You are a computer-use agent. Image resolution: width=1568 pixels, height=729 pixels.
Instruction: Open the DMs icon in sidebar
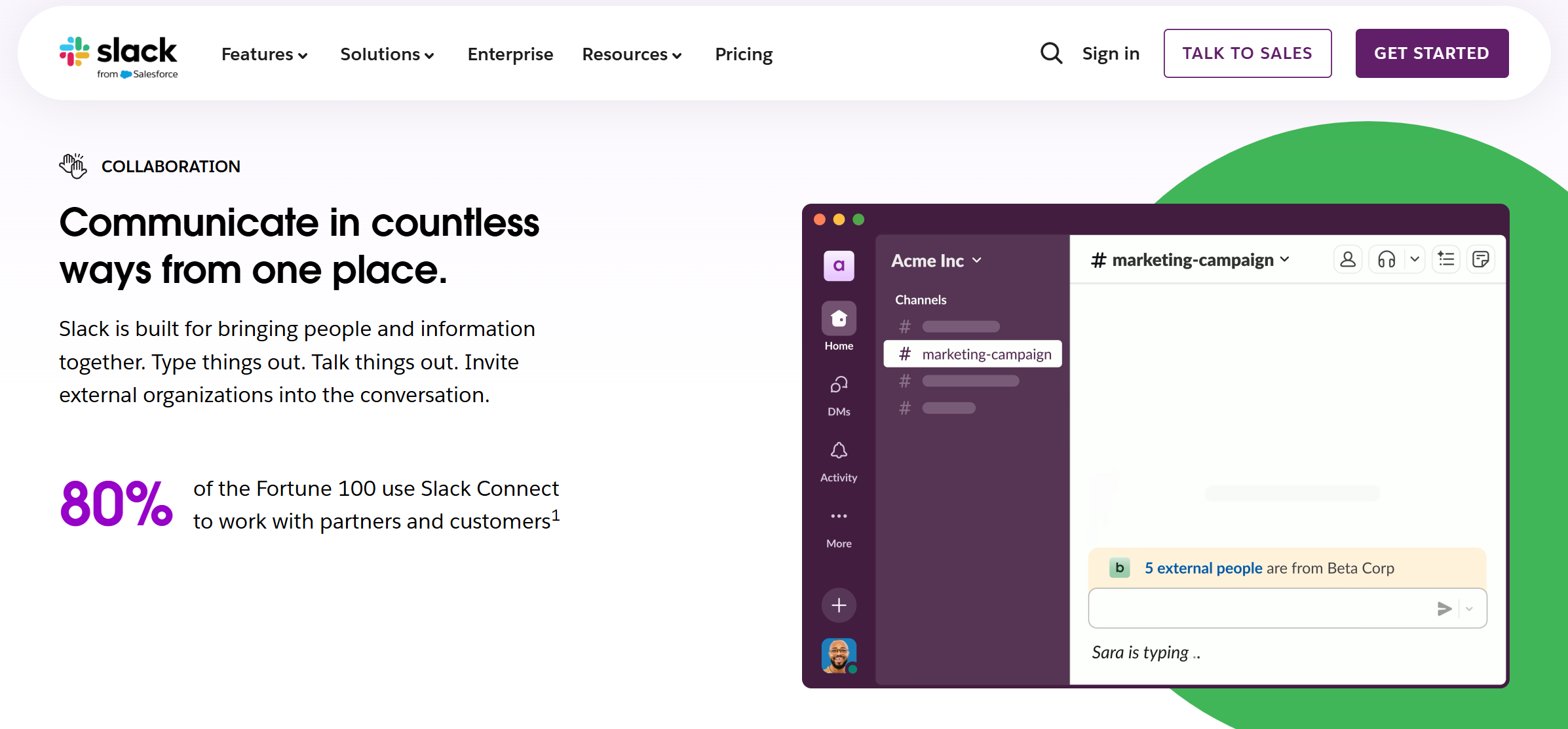(839, 384)
